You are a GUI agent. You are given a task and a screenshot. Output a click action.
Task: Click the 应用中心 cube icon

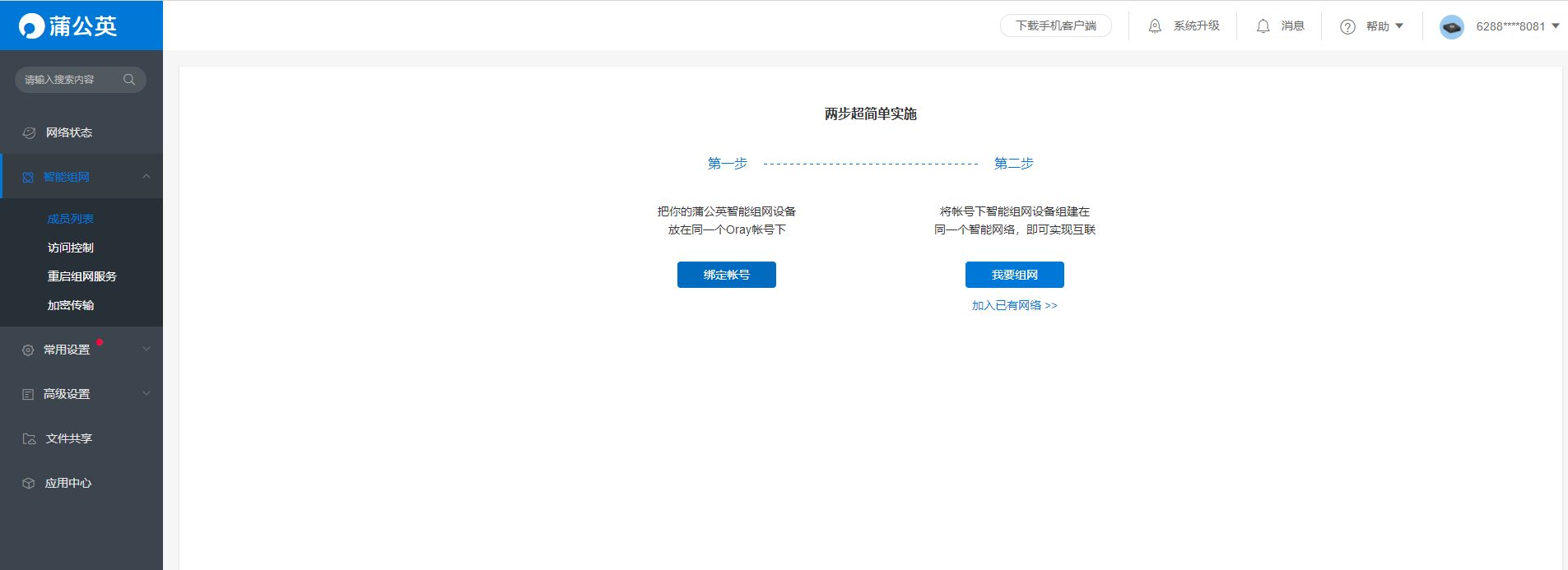point(28,483)
